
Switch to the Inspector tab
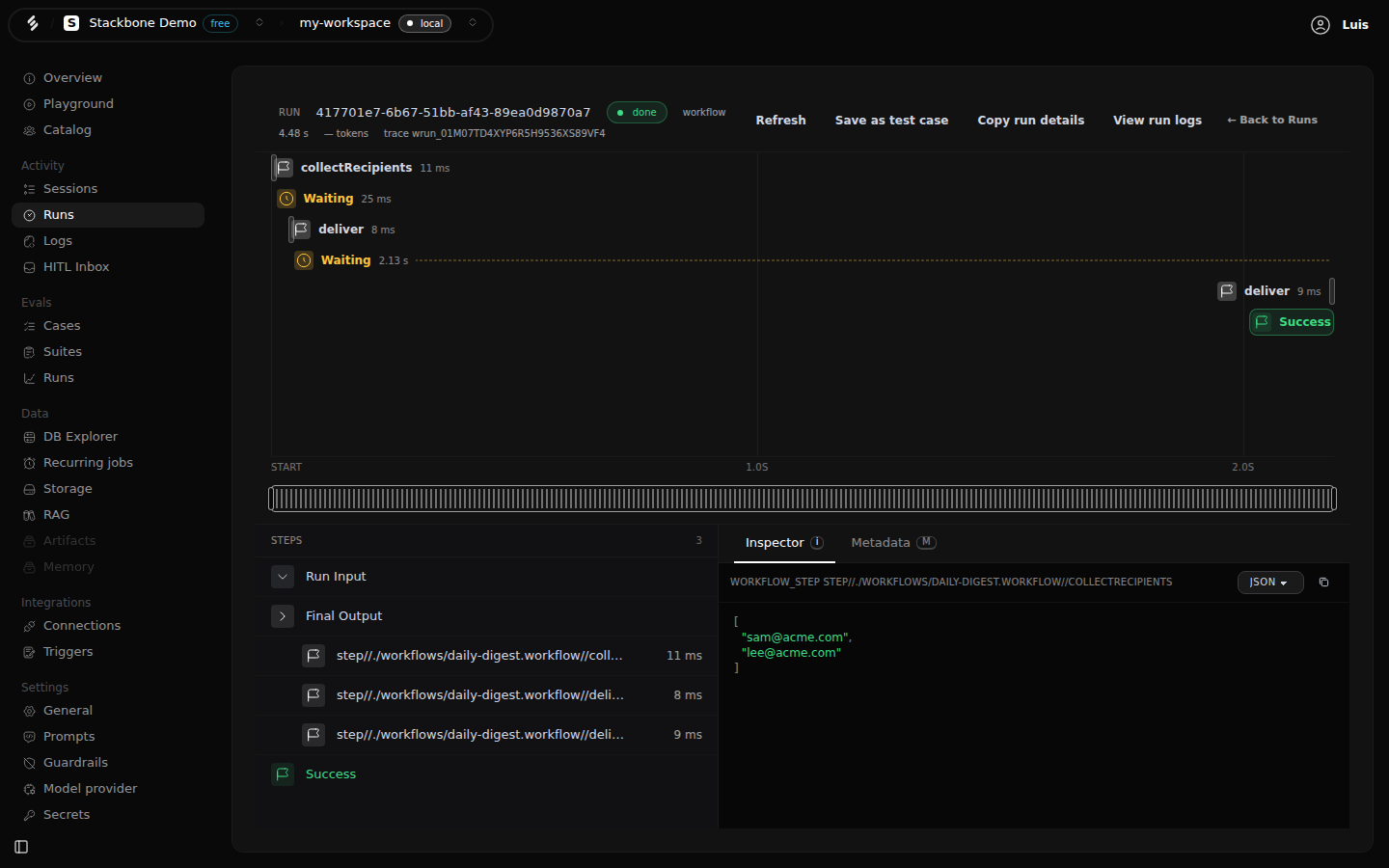click(x=784, y=543)
